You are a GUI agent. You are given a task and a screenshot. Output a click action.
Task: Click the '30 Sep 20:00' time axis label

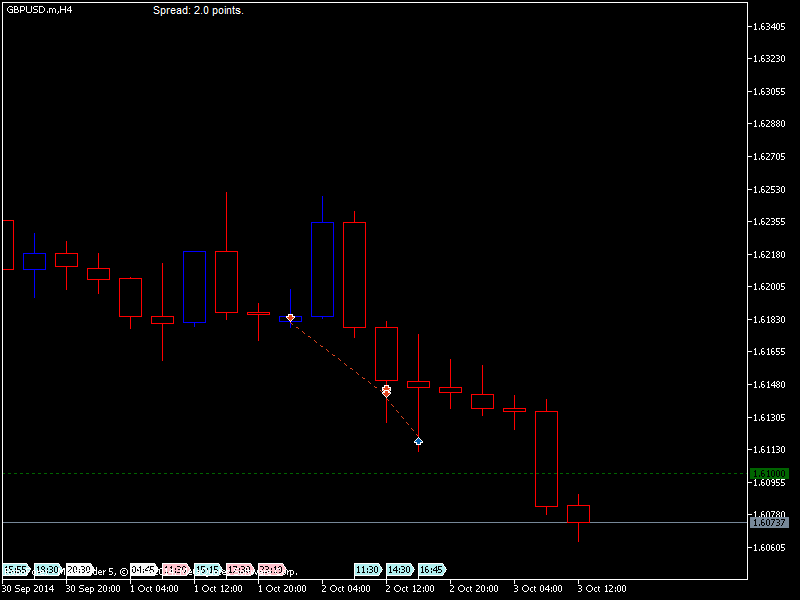point(93,589)
